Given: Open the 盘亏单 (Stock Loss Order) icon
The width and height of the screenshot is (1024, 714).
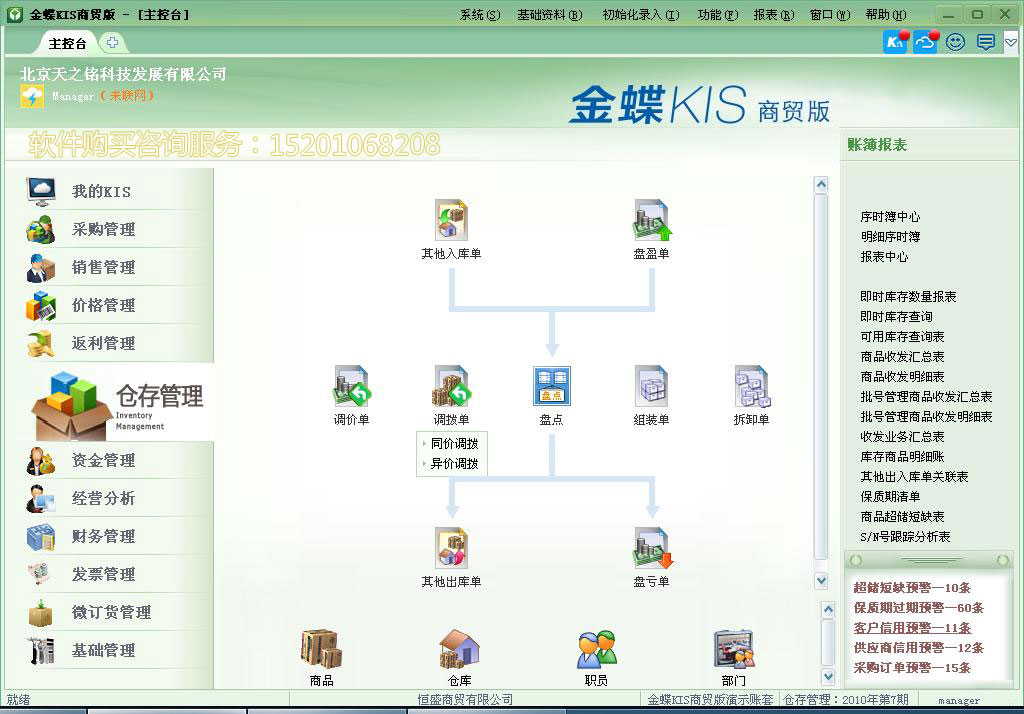Looking at the screenshot, I should click(x=652, y=550).
